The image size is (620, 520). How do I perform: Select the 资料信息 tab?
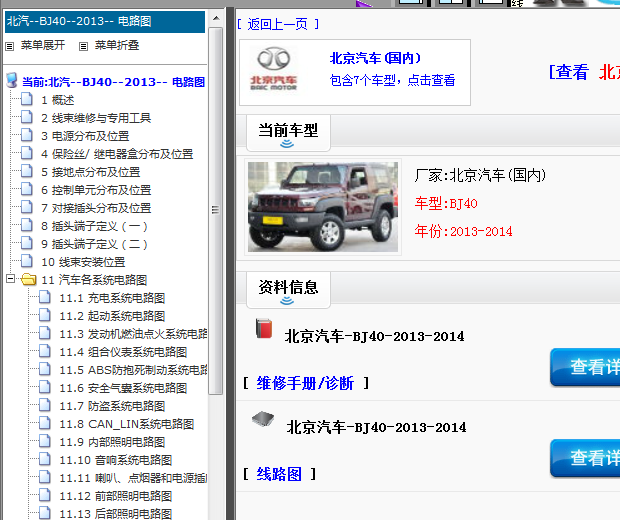coord(288,290)
